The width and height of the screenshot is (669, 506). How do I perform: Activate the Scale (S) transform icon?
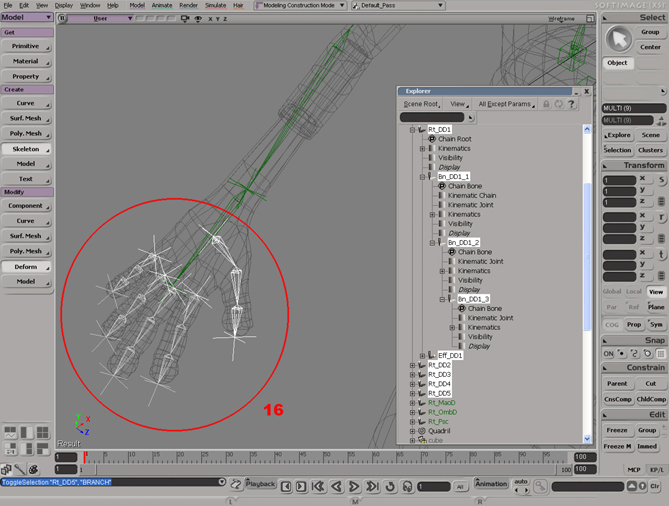(661, 180)
